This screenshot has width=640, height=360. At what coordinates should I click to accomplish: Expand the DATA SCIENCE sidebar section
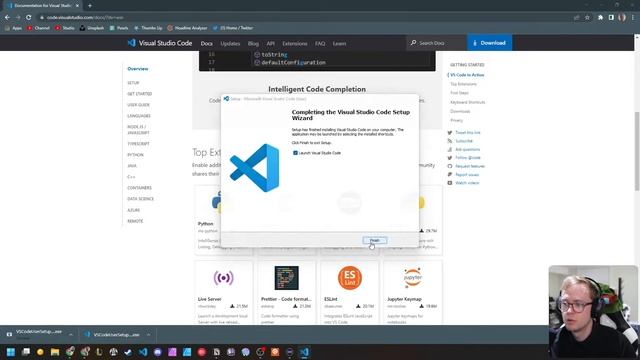[140, 199]
